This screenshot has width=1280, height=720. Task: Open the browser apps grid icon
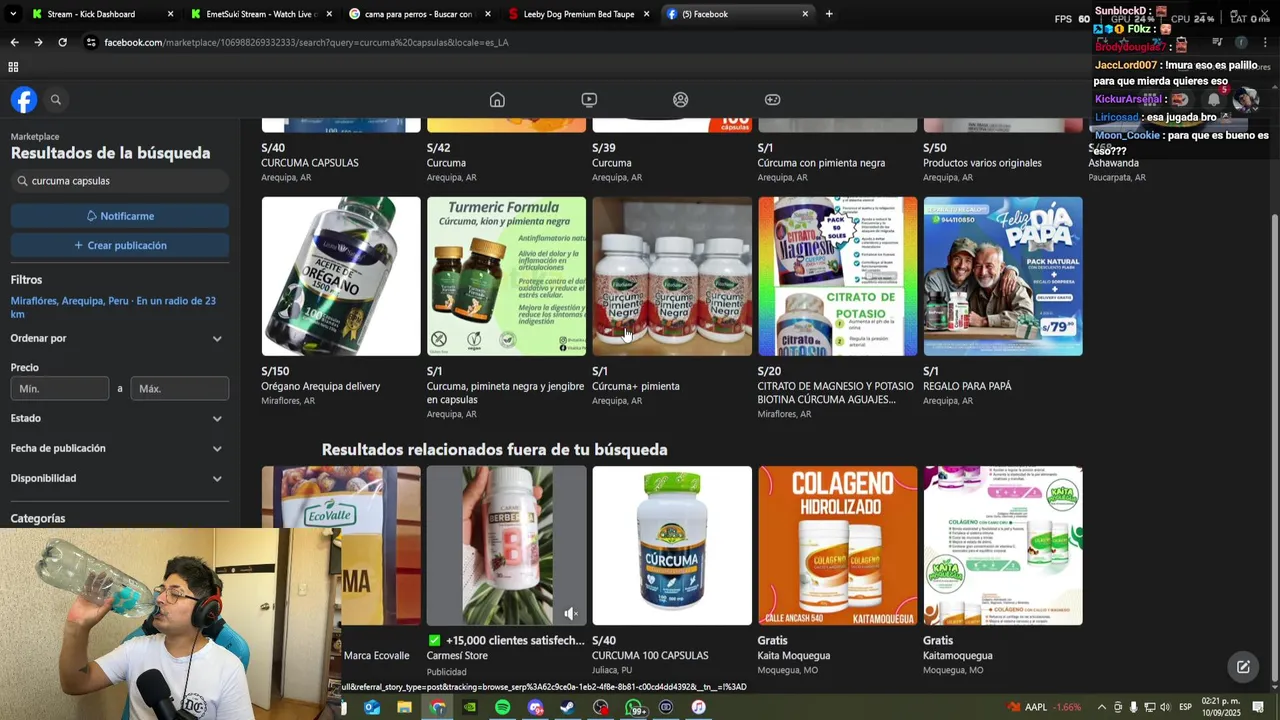coord(13,67)
